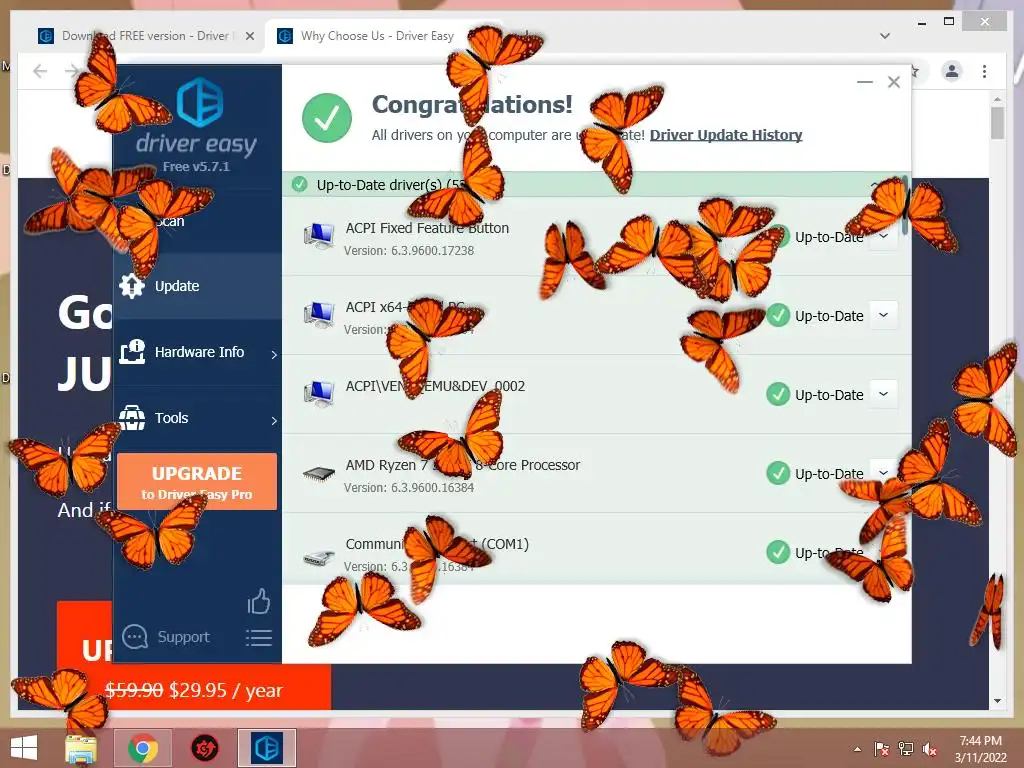The image size is (1024, 768).
Task: Open Hardware Info in the sidebar
Action: pyautogui.click(x=197, y=352)
